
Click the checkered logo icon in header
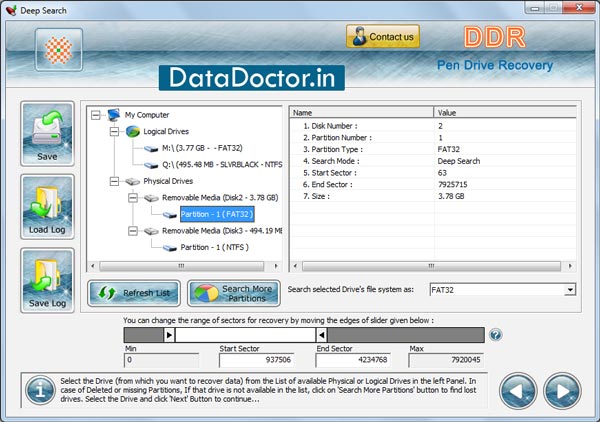point(59,50)
